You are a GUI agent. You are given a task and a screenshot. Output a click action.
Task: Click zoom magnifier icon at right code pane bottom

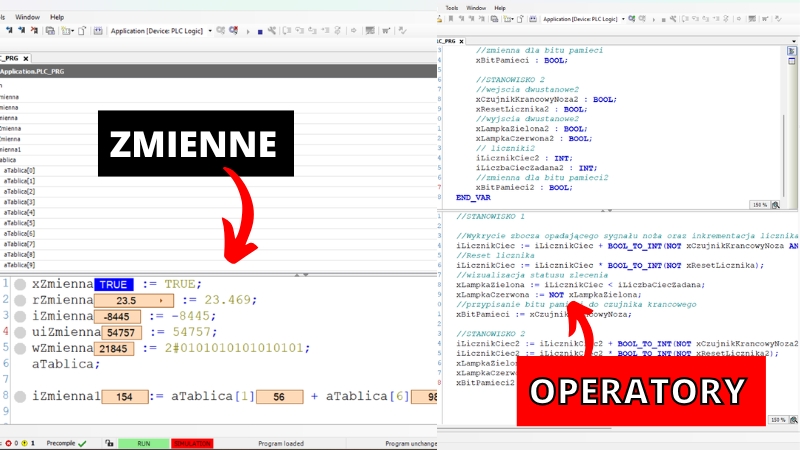(793, 420)
